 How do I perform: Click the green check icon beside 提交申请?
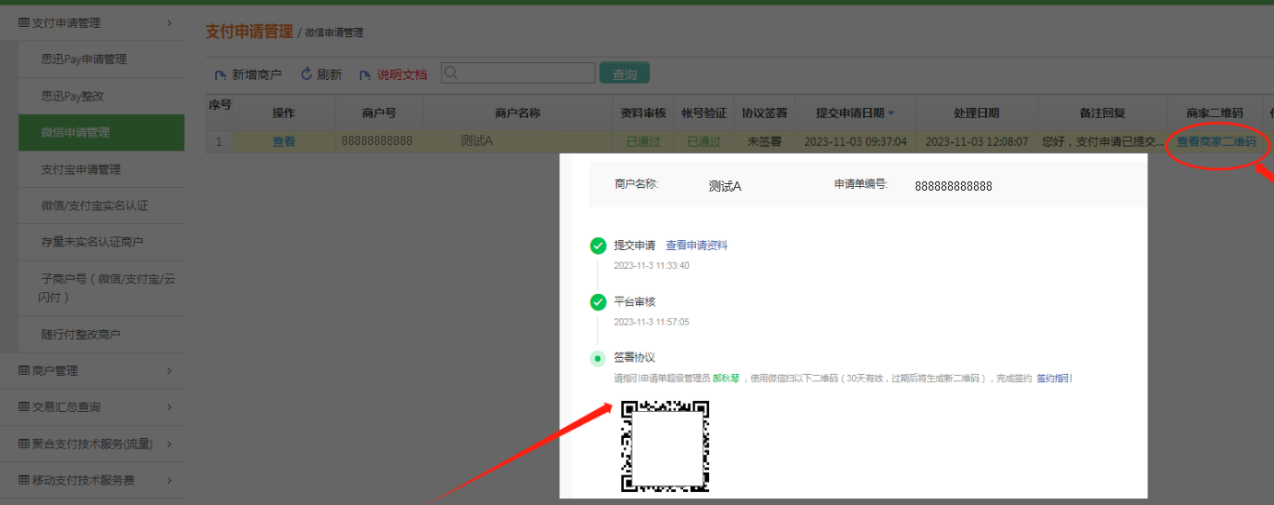[x=598, y=245]
